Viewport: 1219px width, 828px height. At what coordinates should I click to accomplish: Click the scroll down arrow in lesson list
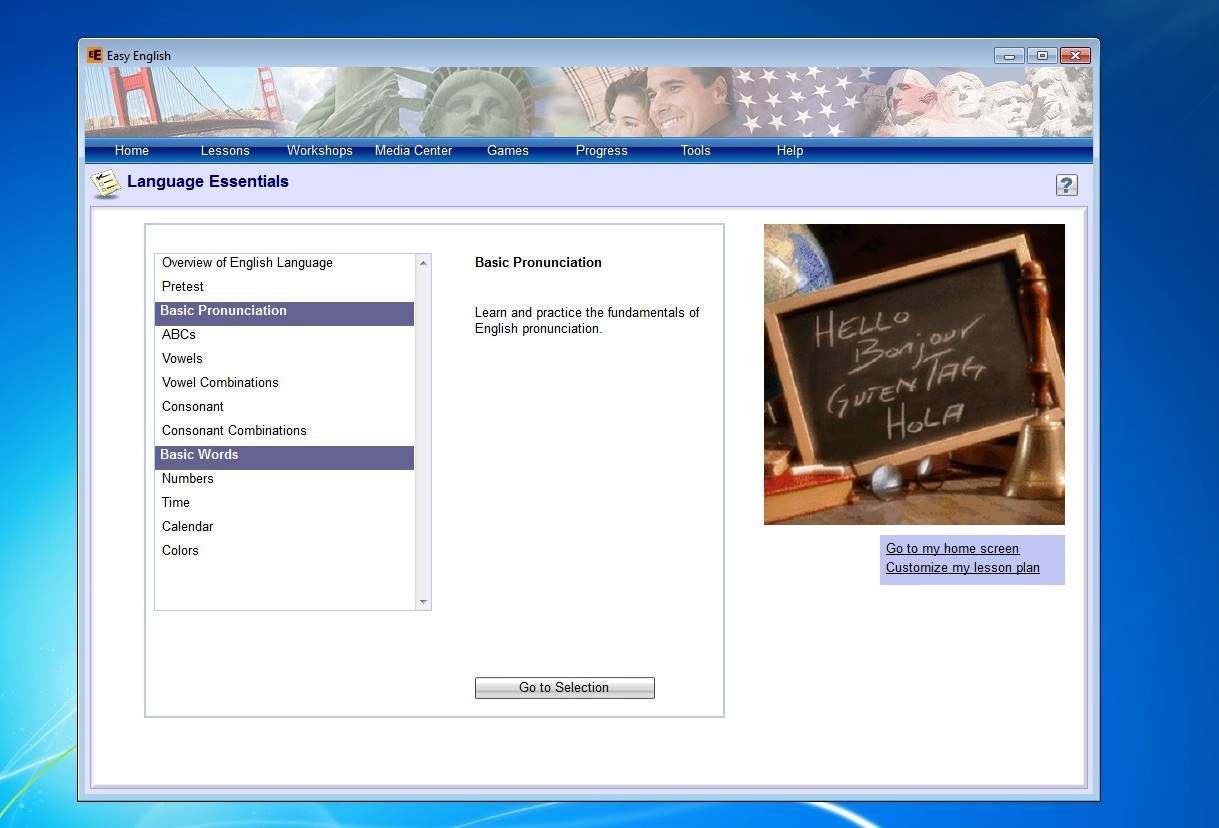pos(423,601)
